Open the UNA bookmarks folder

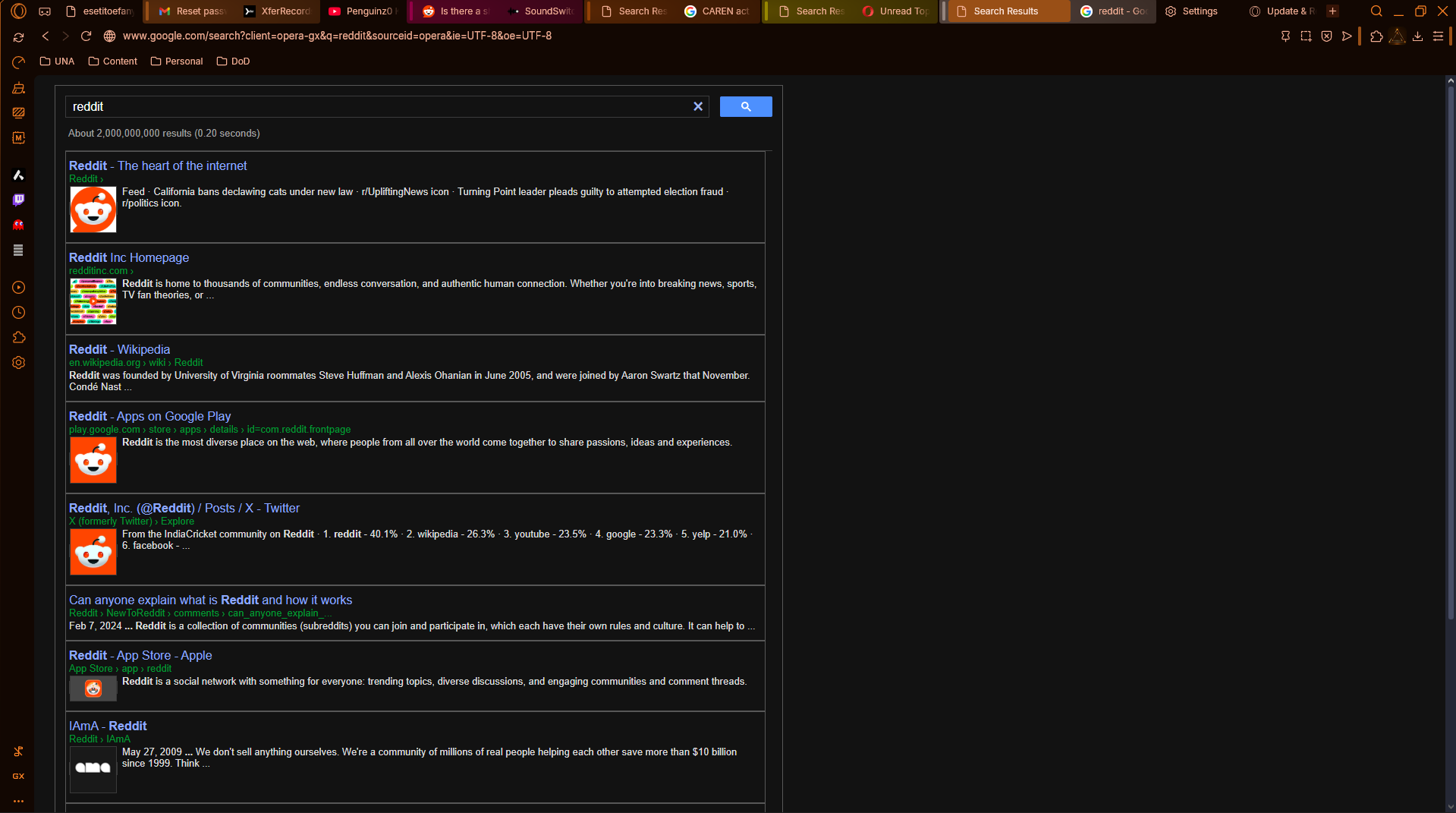tap(57, 61)
